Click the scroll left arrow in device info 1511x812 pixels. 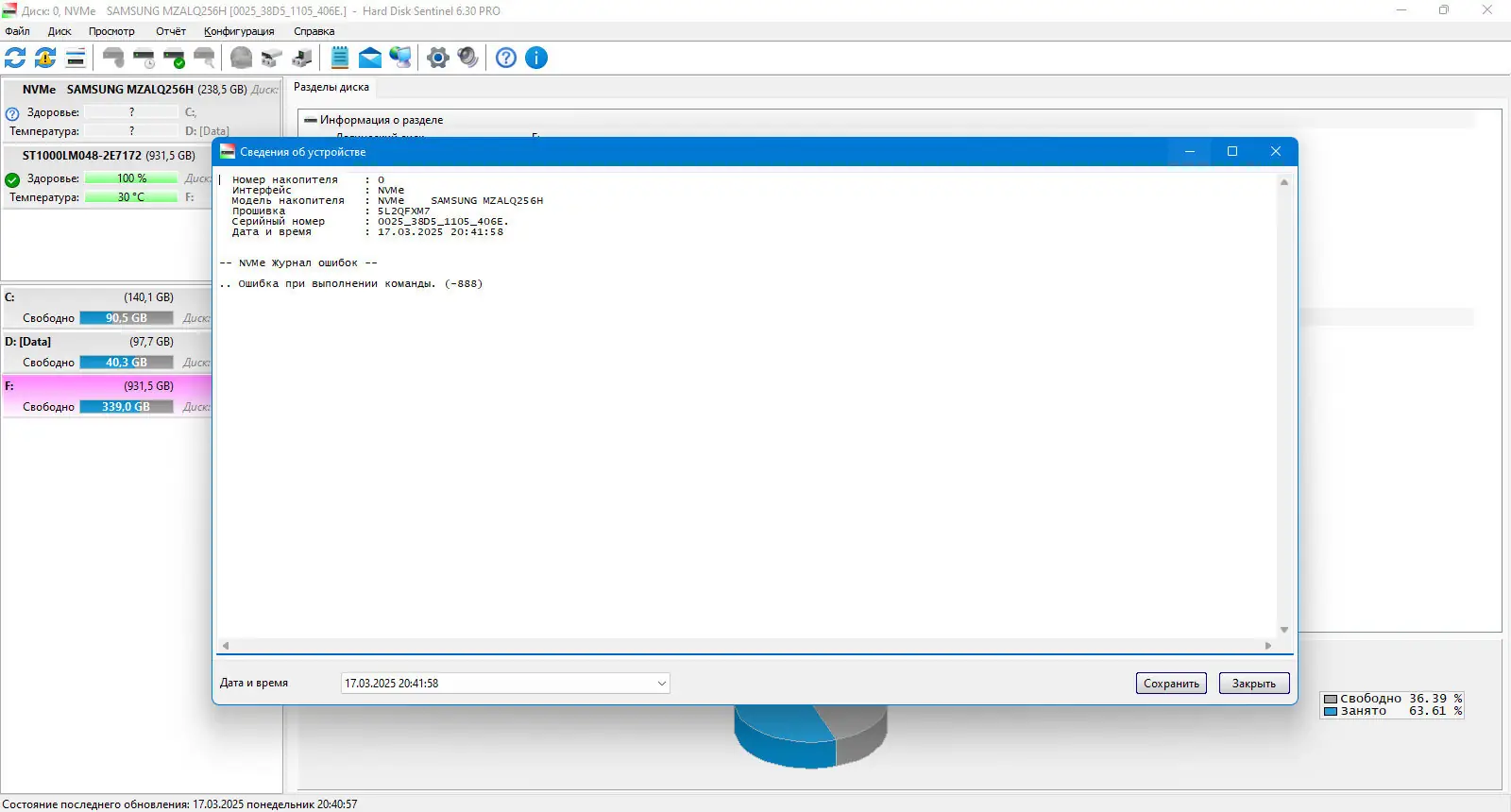pyautogui.click(x=226, y=646)
